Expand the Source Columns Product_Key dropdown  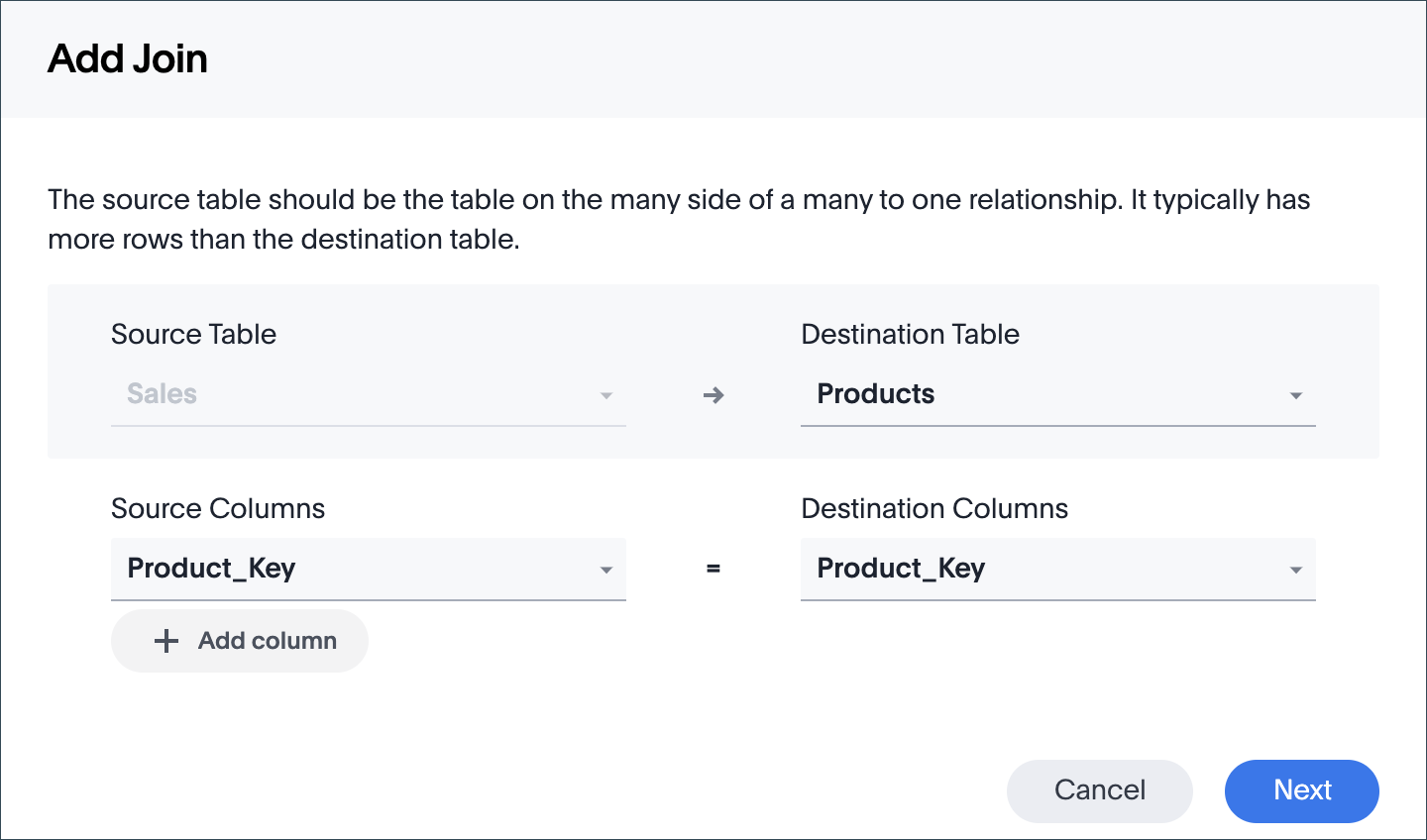(367, 570)
